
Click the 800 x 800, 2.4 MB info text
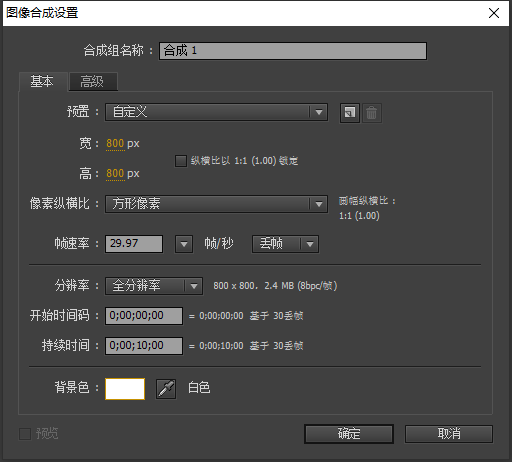(x=275, y=286)
